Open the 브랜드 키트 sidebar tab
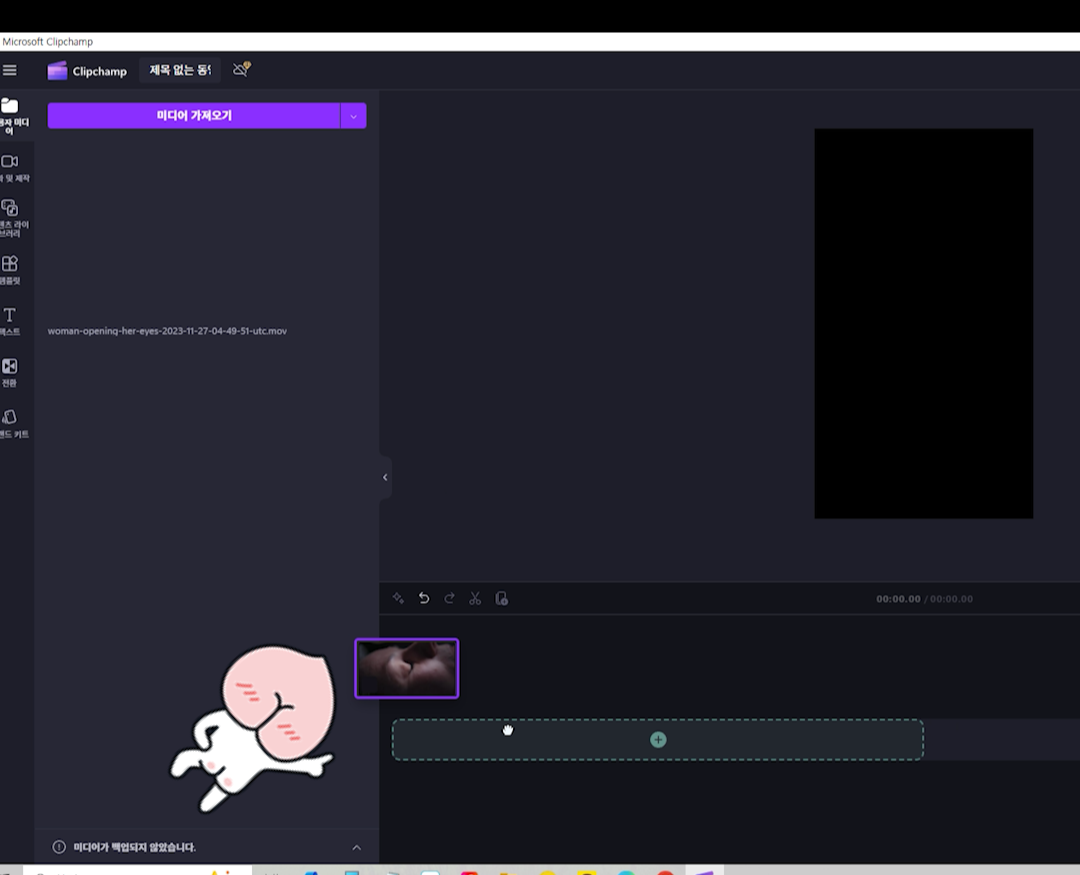1080x875 pixels. click(14, 424)
